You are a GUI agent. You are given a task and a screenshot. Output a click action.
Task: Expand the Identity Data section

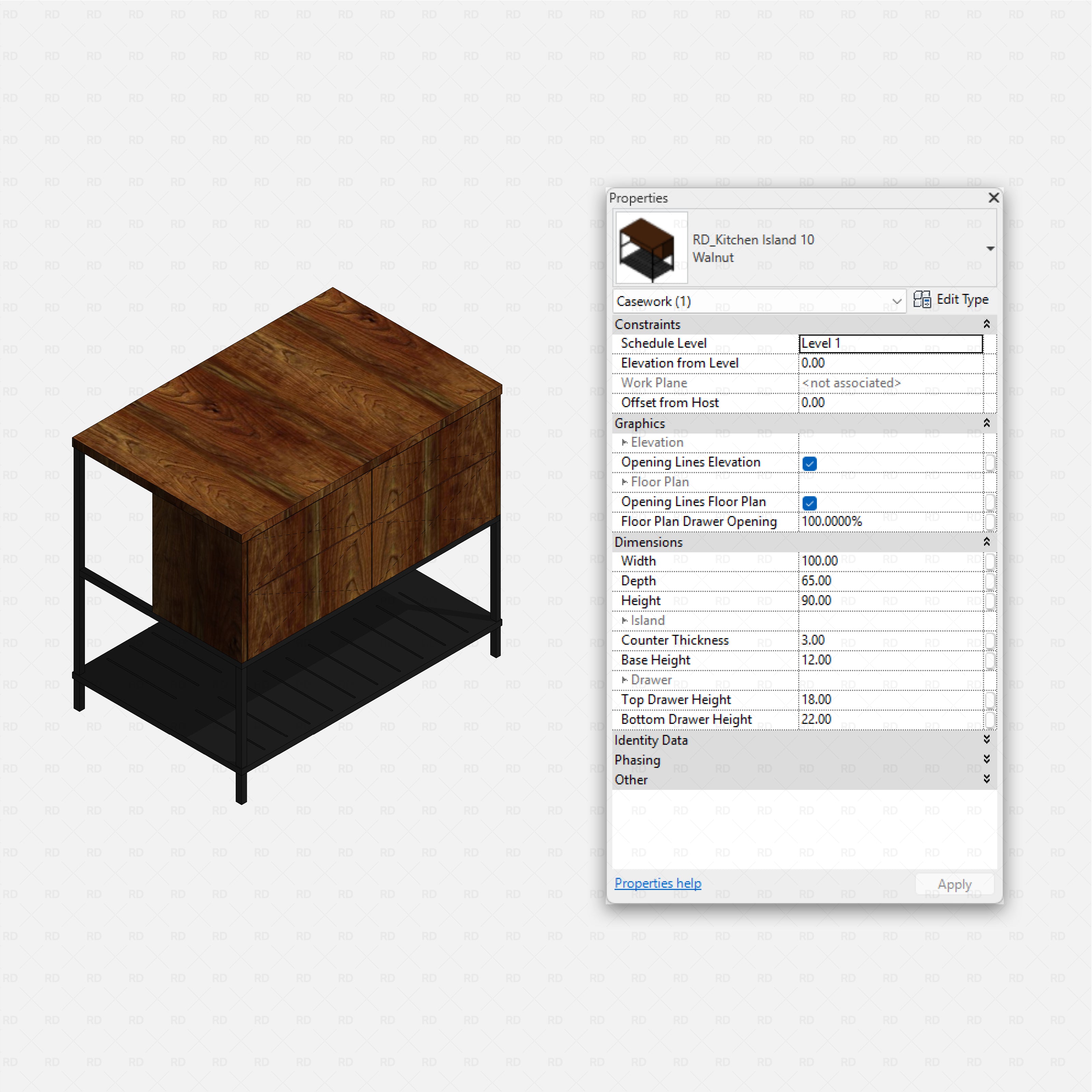987,740
